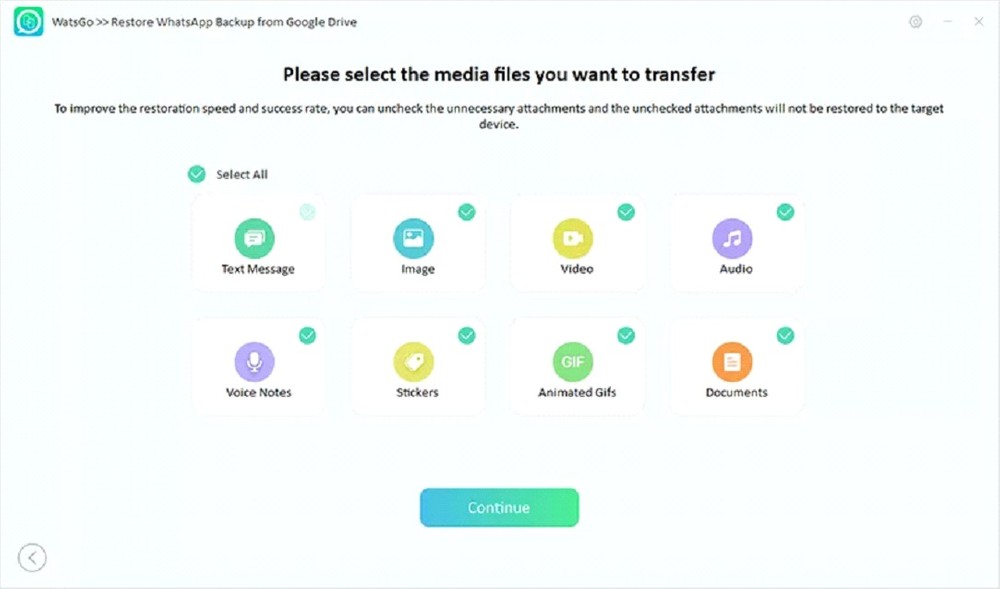The width and height of the screenshot is (1000, 589).
Task: Minimize the WatsGo window
Action: point(948,22)
